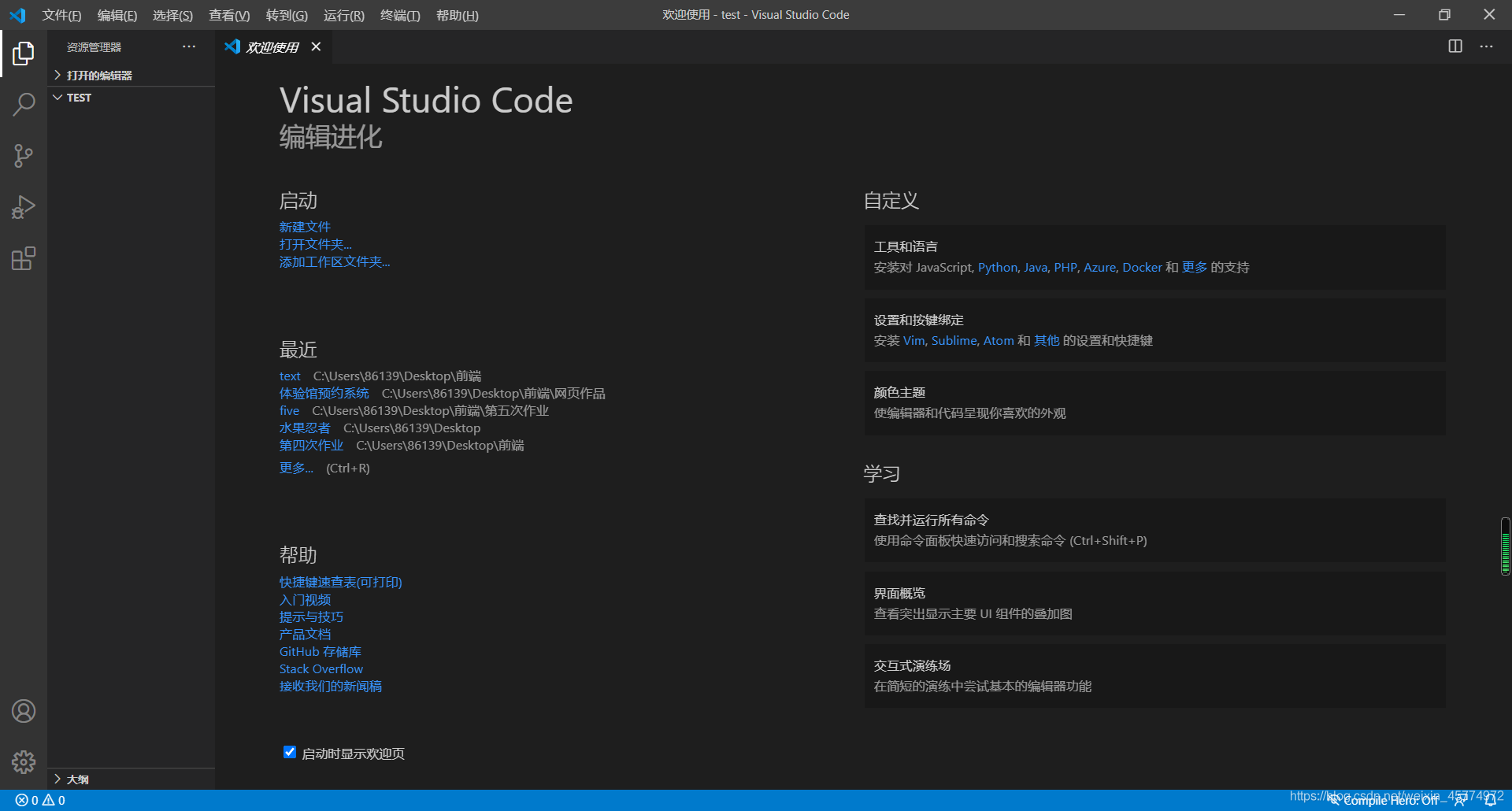Open recent folder five
Screen dimensions: 1512x811
(x=289, y=410)
